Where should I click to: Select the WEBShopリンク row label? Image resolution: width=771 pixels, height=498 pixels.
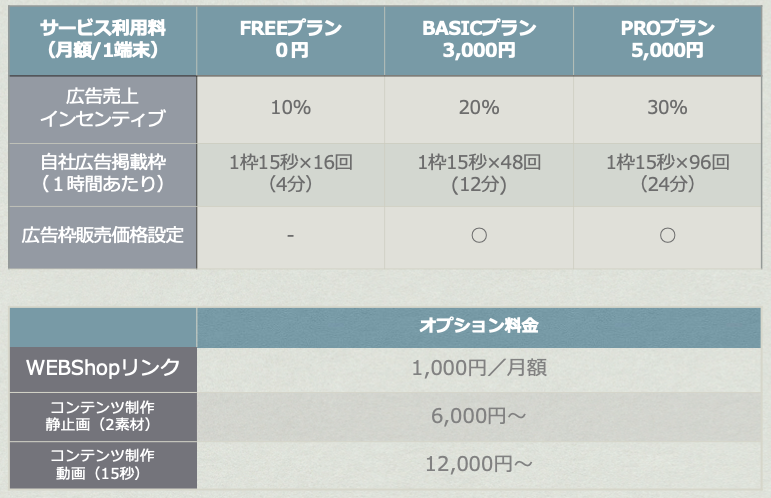[x=103, y=368]
